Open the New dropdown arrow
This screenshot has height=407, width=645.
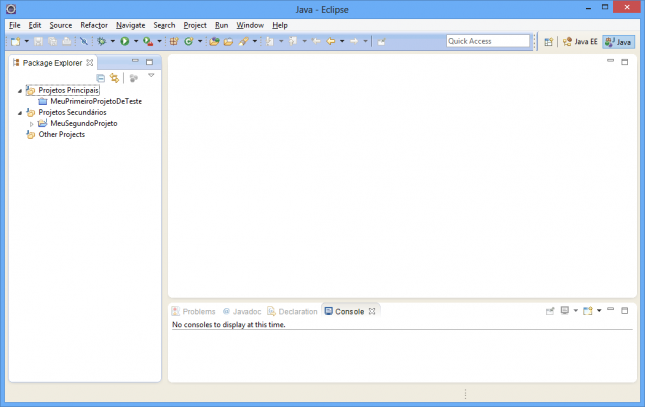[x=27, y=41]
